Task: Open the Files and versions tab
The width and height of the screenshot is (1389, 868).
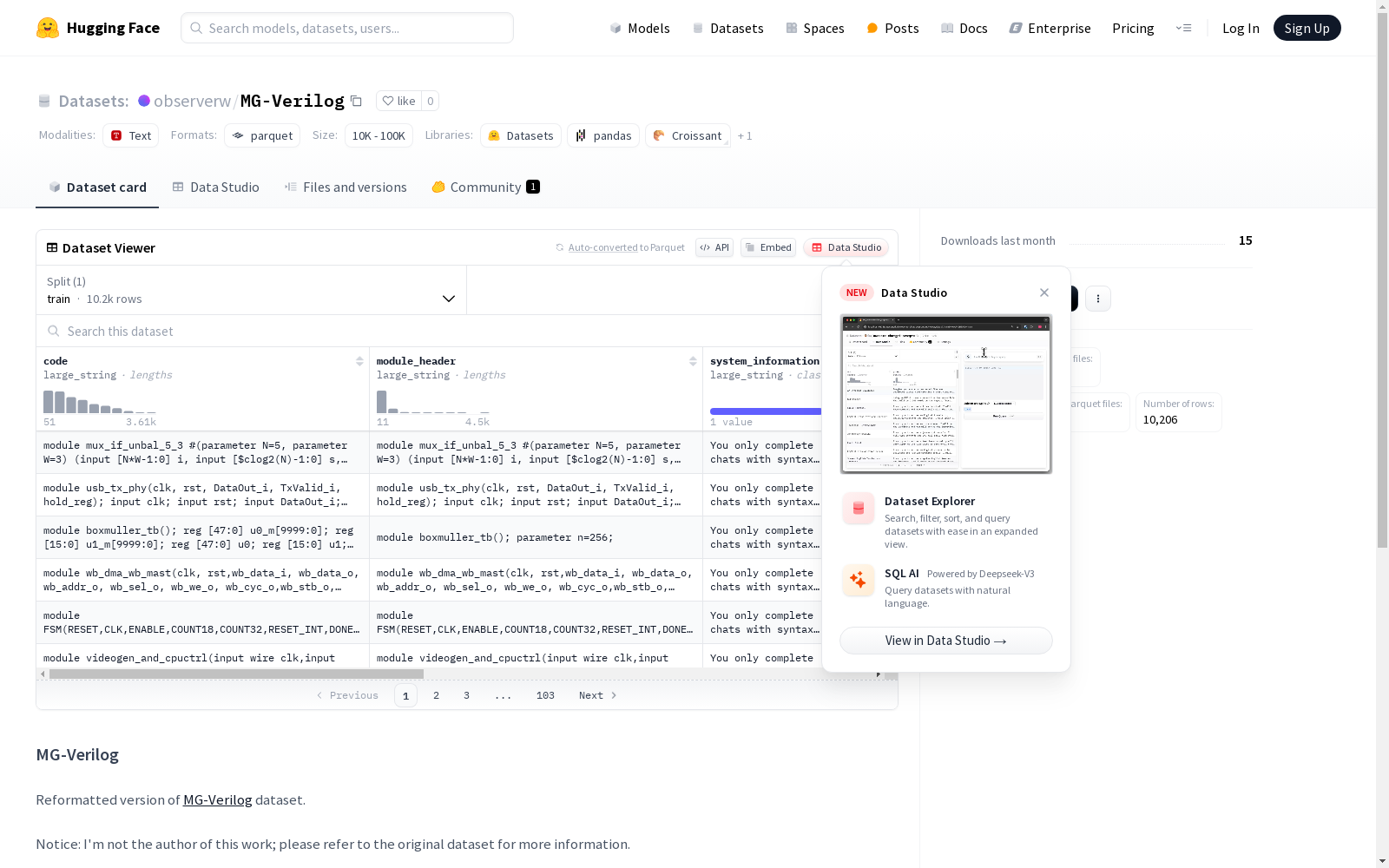Action: (x=346, y=187)
